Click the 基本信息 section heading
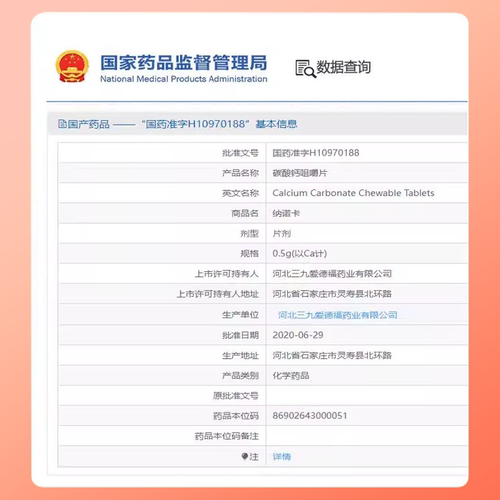 pos(276,124)
